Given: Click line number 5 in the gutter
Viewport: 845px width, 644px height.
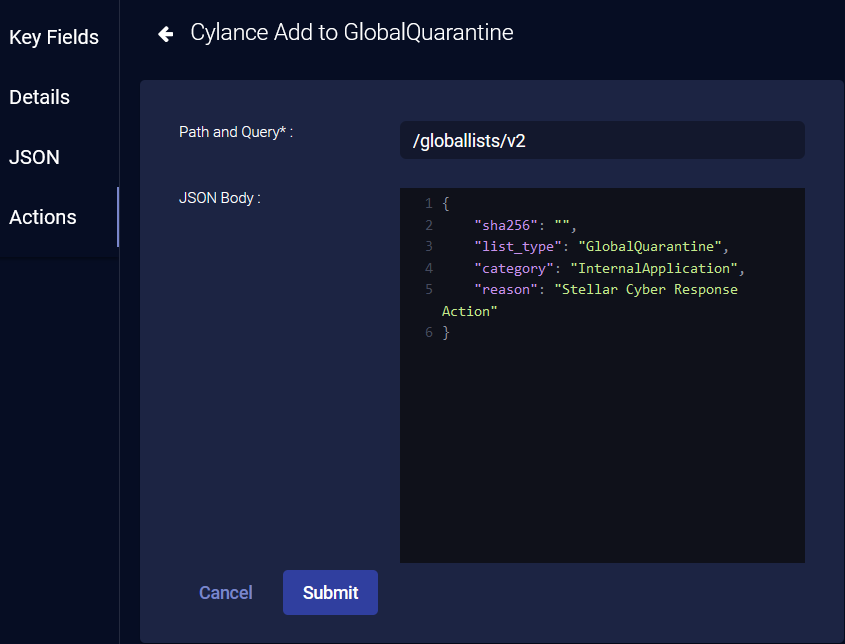Looking at the screenshot, I should 429,289.
